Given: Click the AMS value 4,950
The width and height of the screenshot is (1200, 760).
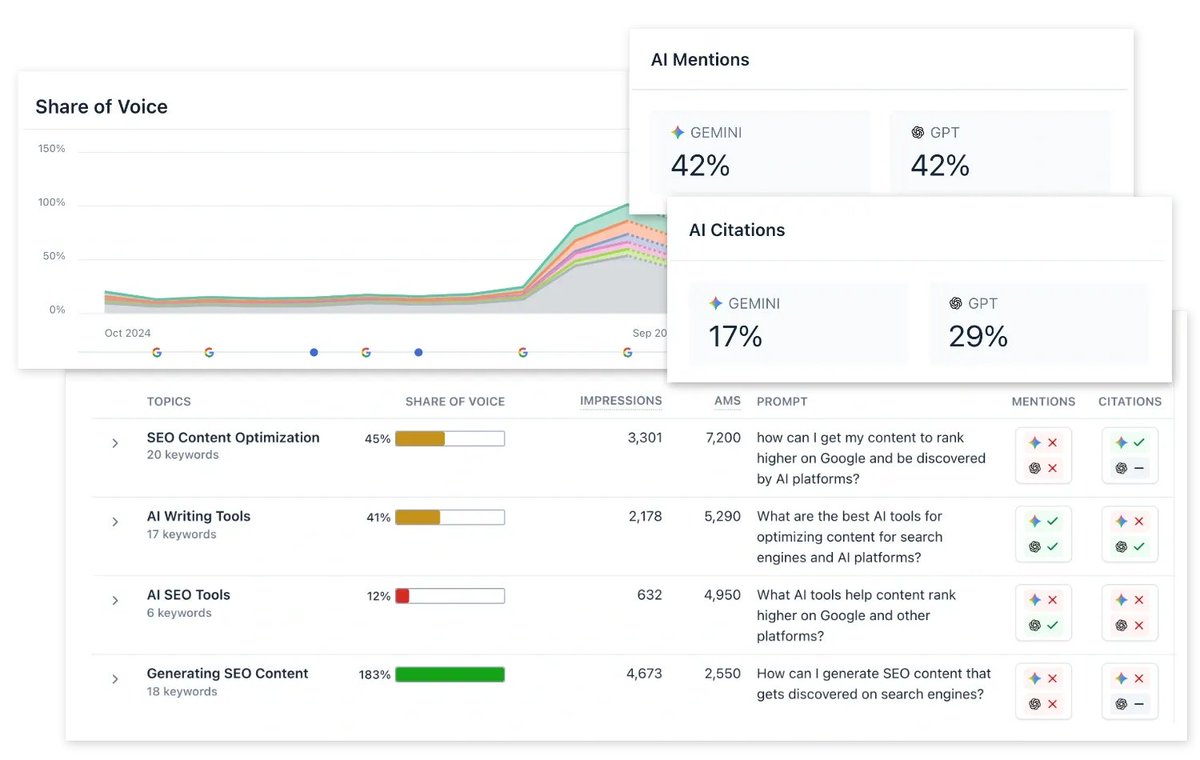Looking at the screenshot, I should (723, 595).
